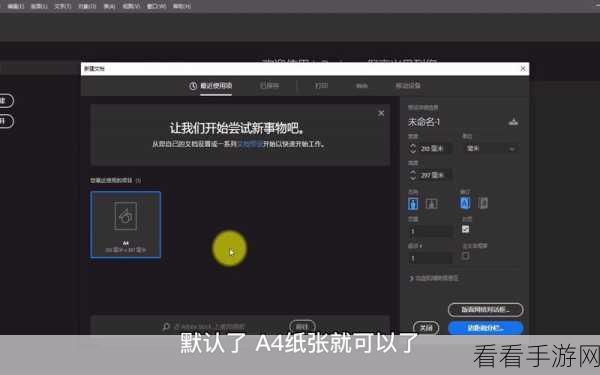Viewport: 600px width, 375px height.
Task: Switch to the 打印 tab
Action: (x=321, y=86)
